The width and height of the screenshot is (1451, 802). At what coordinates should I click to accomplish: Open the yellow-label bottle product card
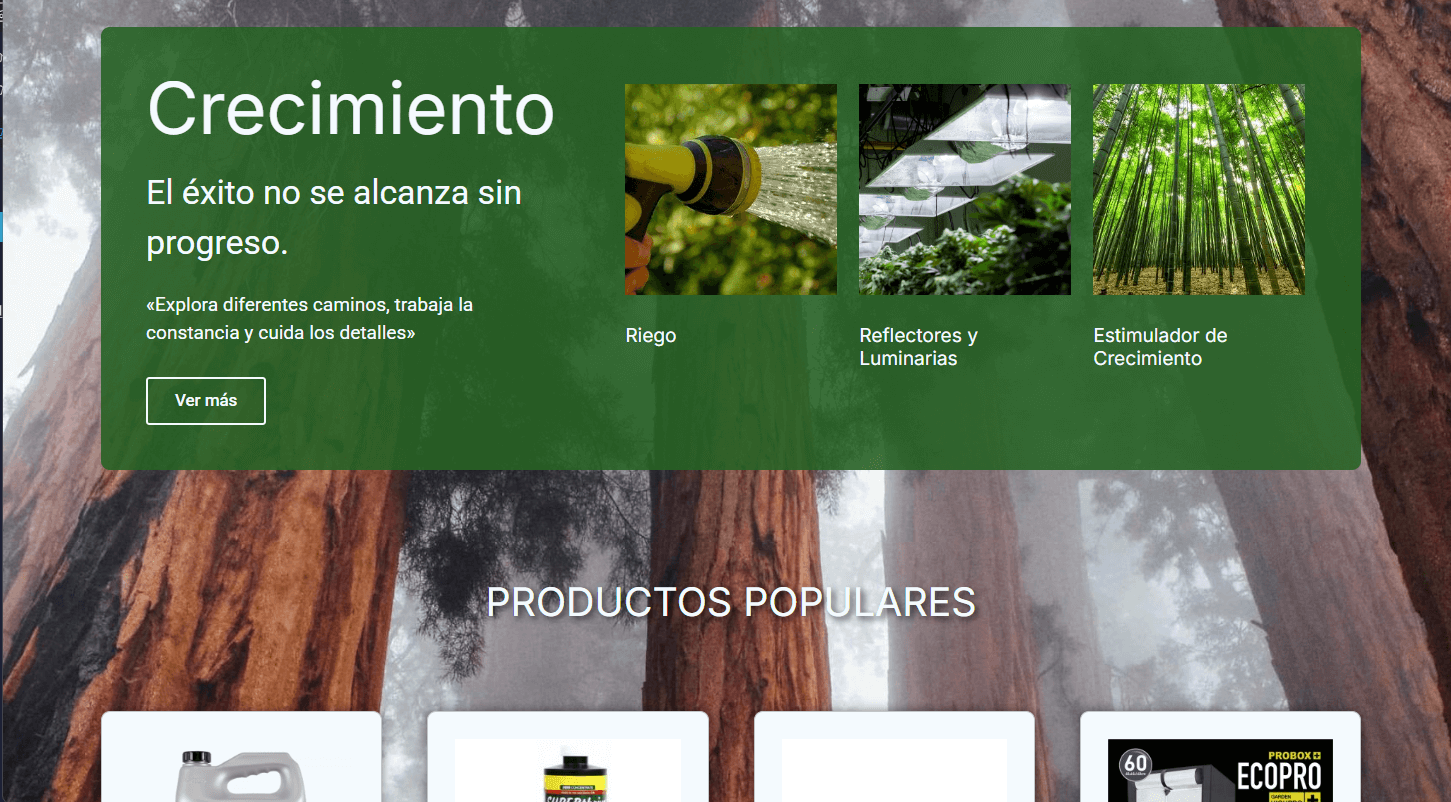coord(568,757)
